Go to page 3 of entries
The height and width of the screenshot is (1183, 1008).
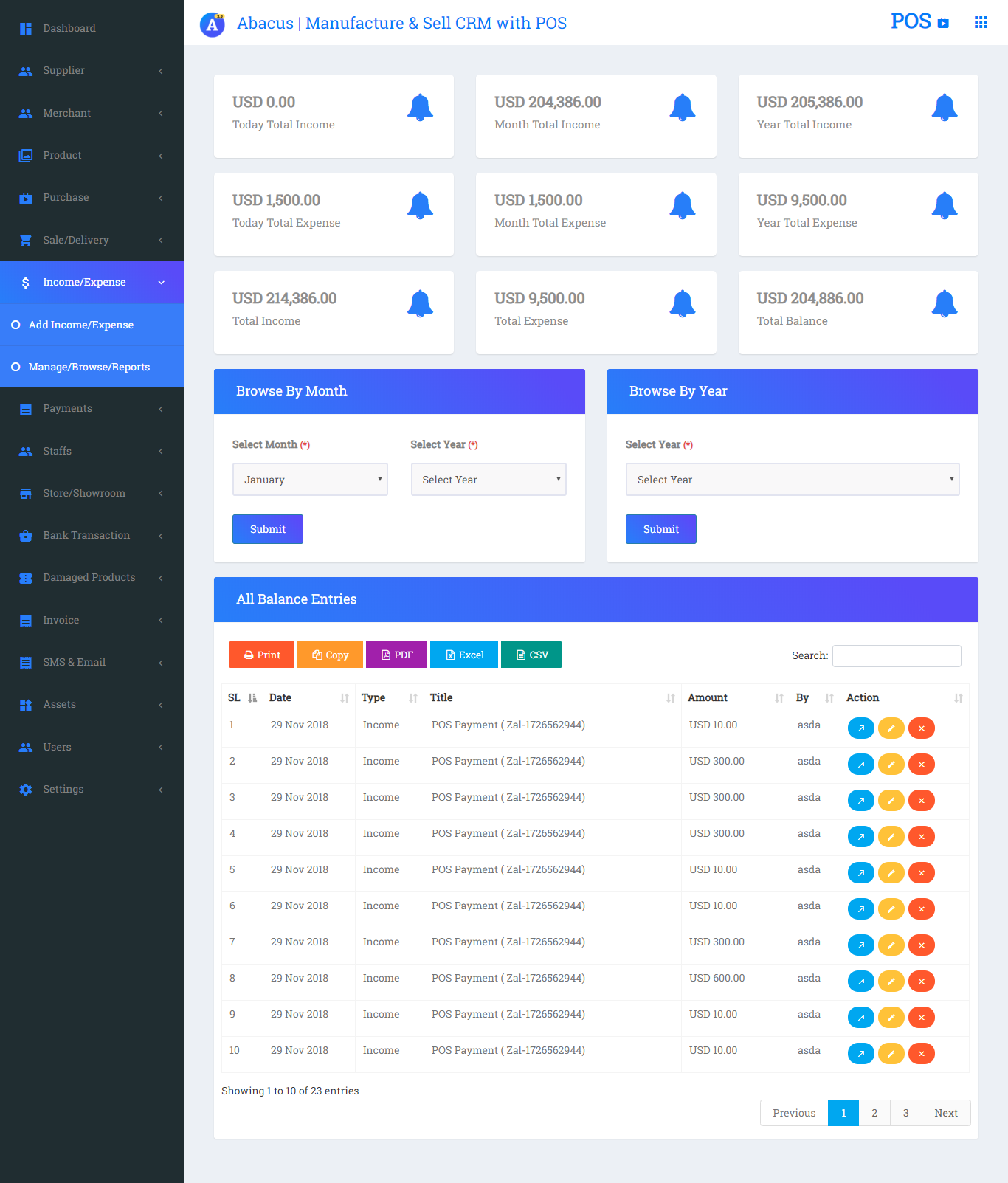tap(906, 1113)
